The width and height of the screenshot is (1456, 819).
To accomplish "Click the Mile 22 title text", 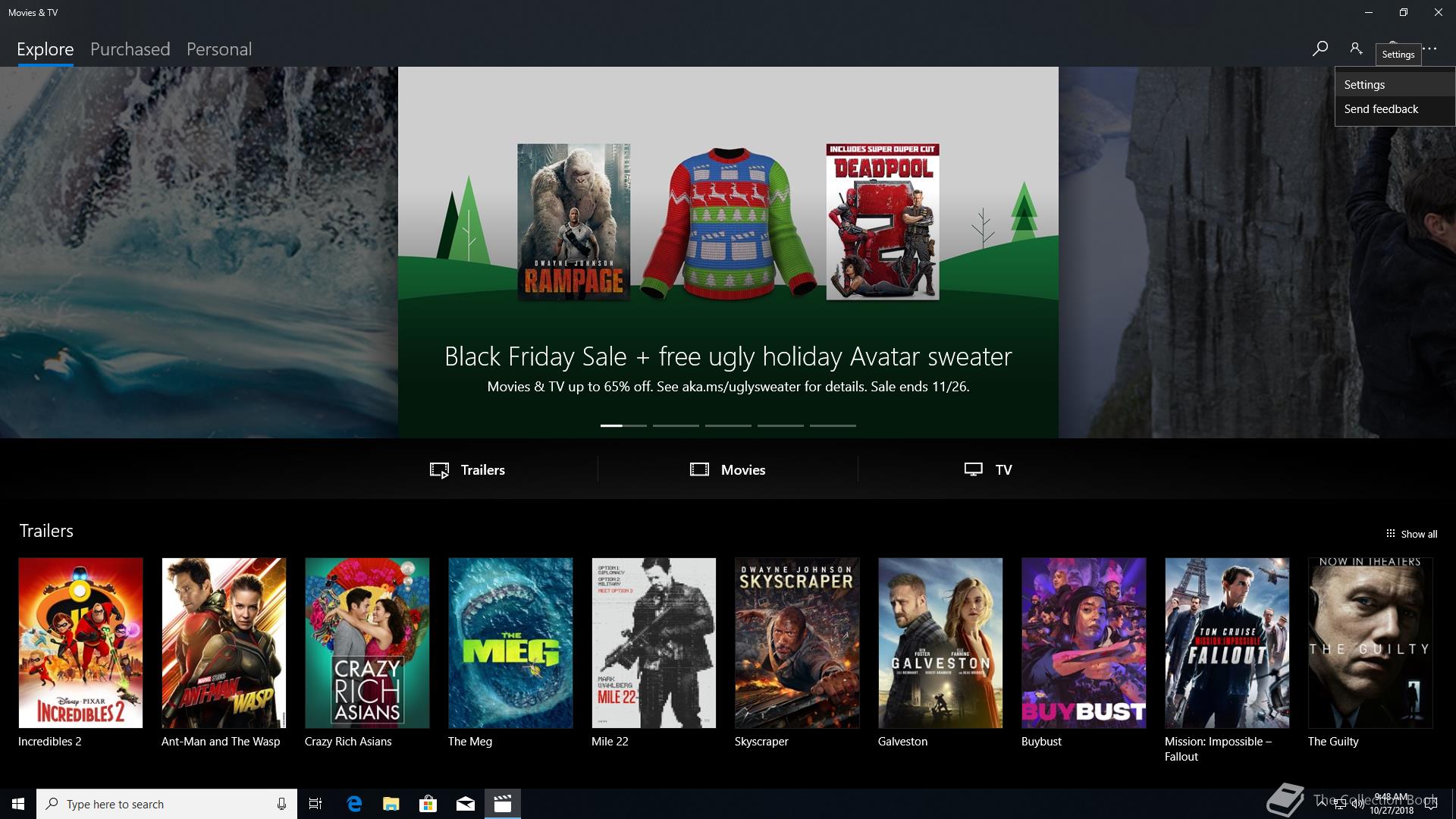I will click(x=610, y=742).
